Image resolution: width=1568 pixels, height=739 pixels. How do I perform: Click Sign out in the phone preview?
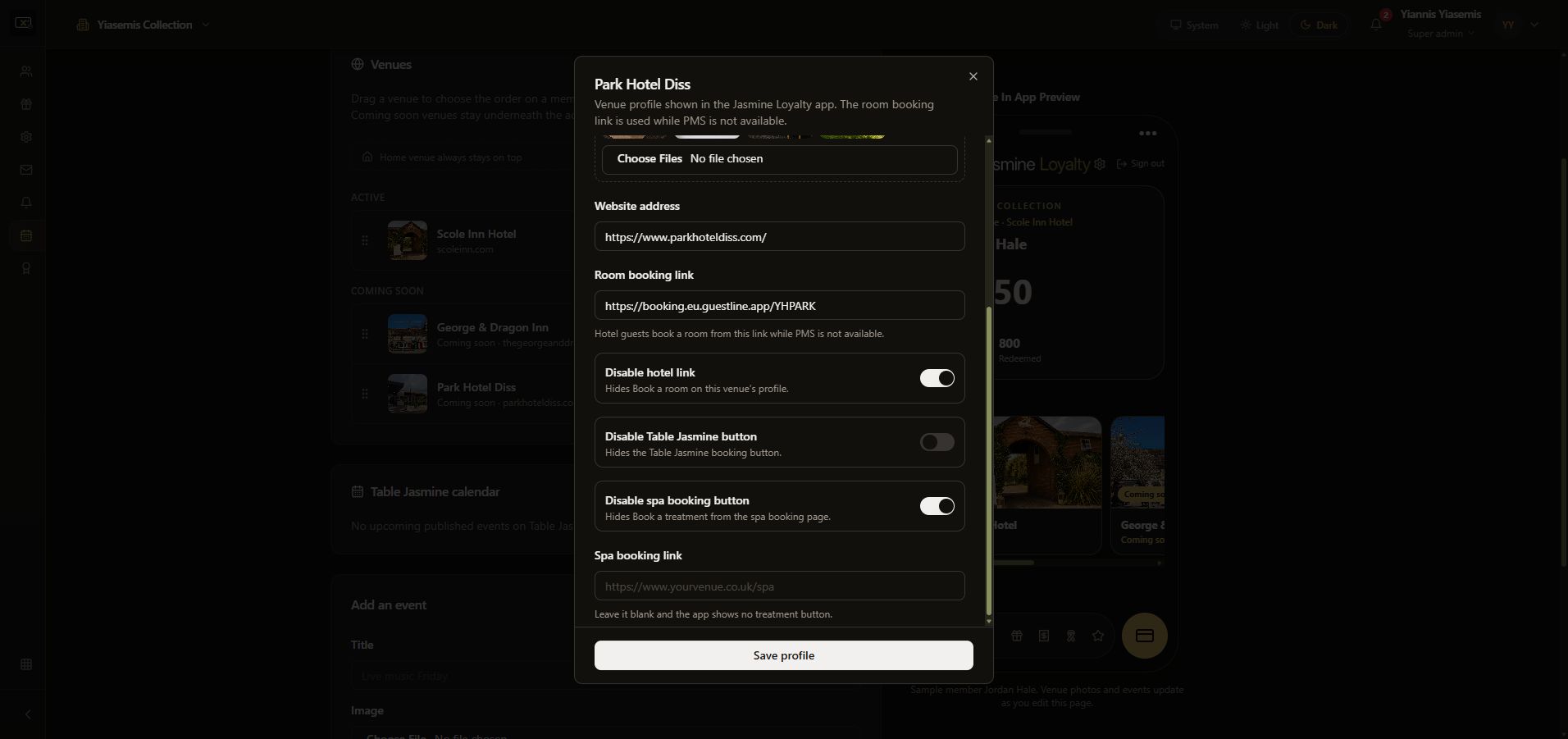1141,164
